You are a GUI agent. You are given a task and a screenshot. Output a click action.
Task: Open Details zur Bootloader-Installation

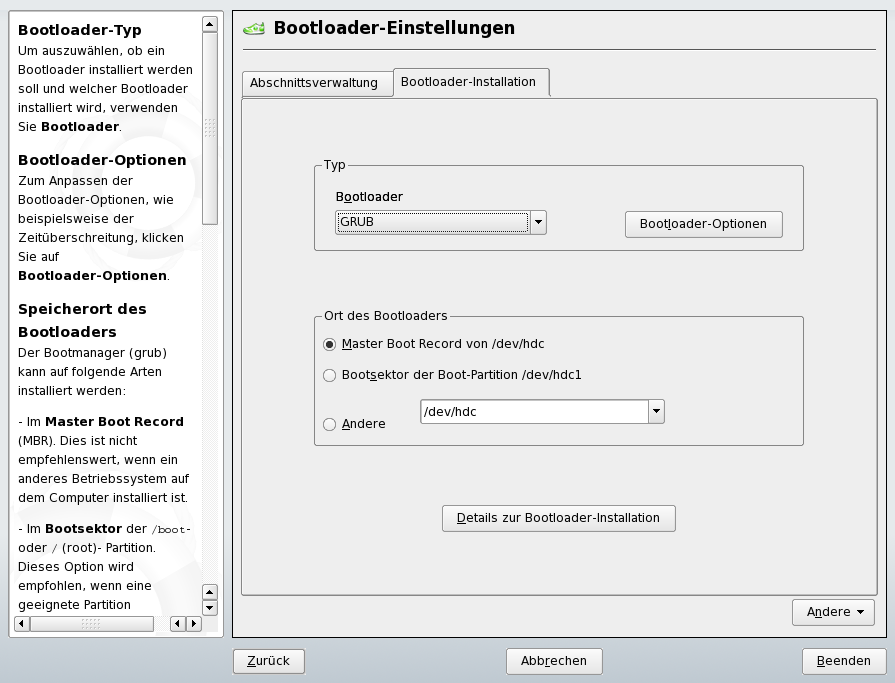[x=558, y=518]
